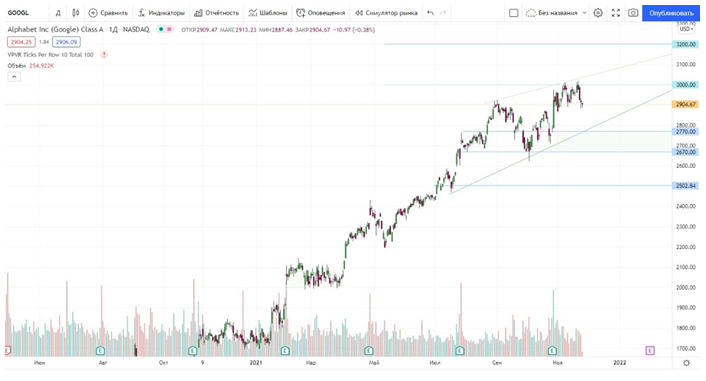This screenshot has width=706, height=381.
Task: Take a chart snapshot with camera icon
Action: pos(633,13)
